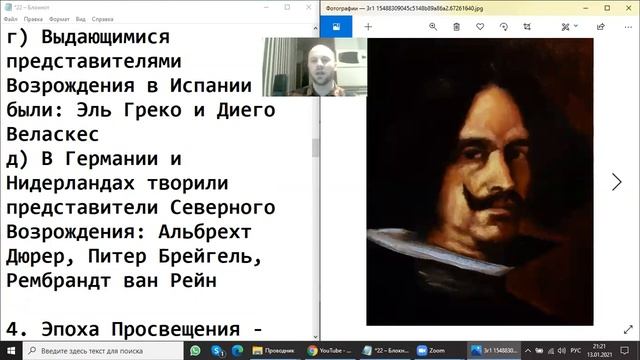Click the Add to (plus) icon in Photos
This screenshot has height=360, width=640.
[368, 27]
